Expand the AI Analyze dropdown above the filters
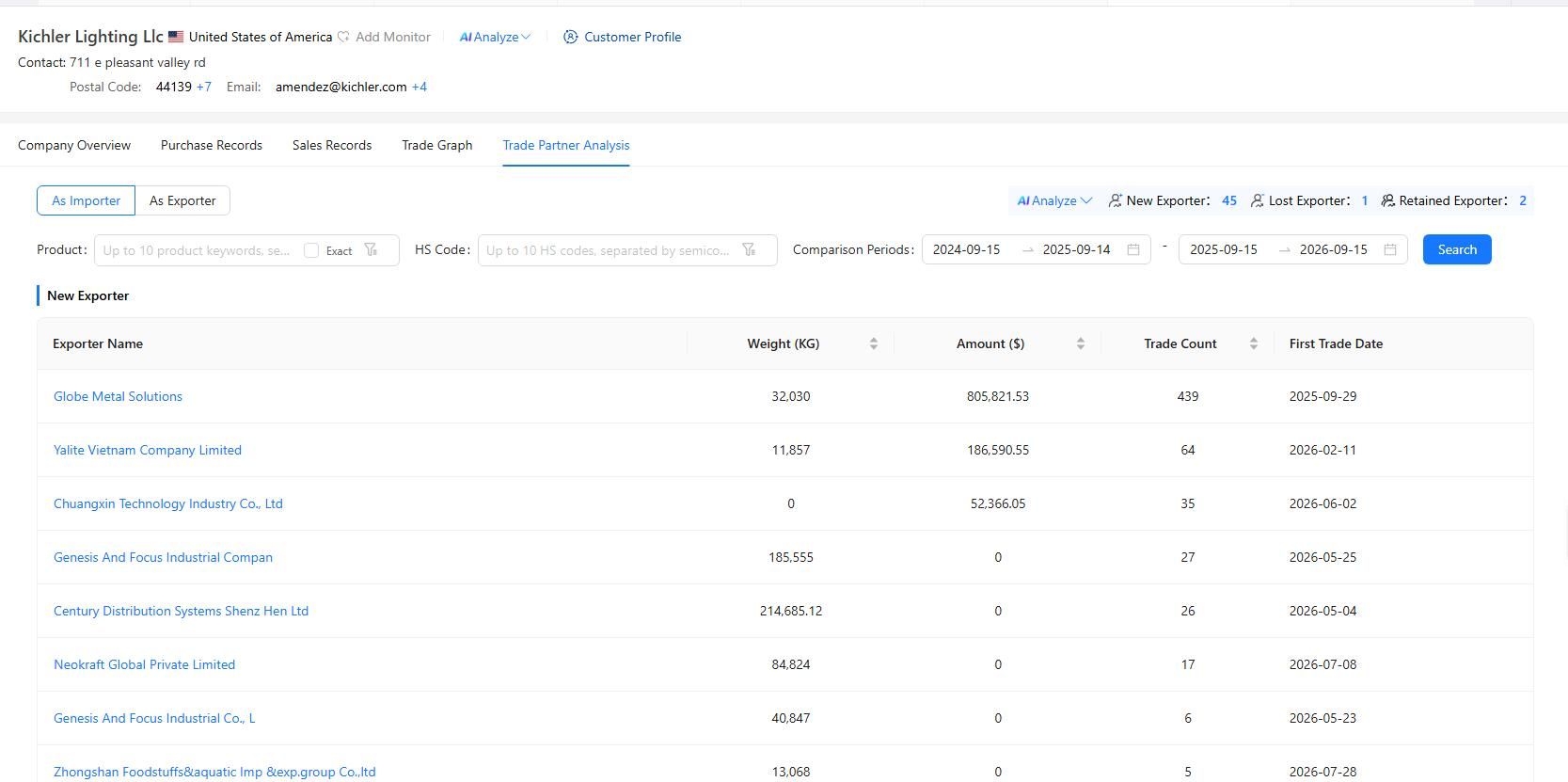The width and height of the screenshot is (1568, 782). (1054, 200)
